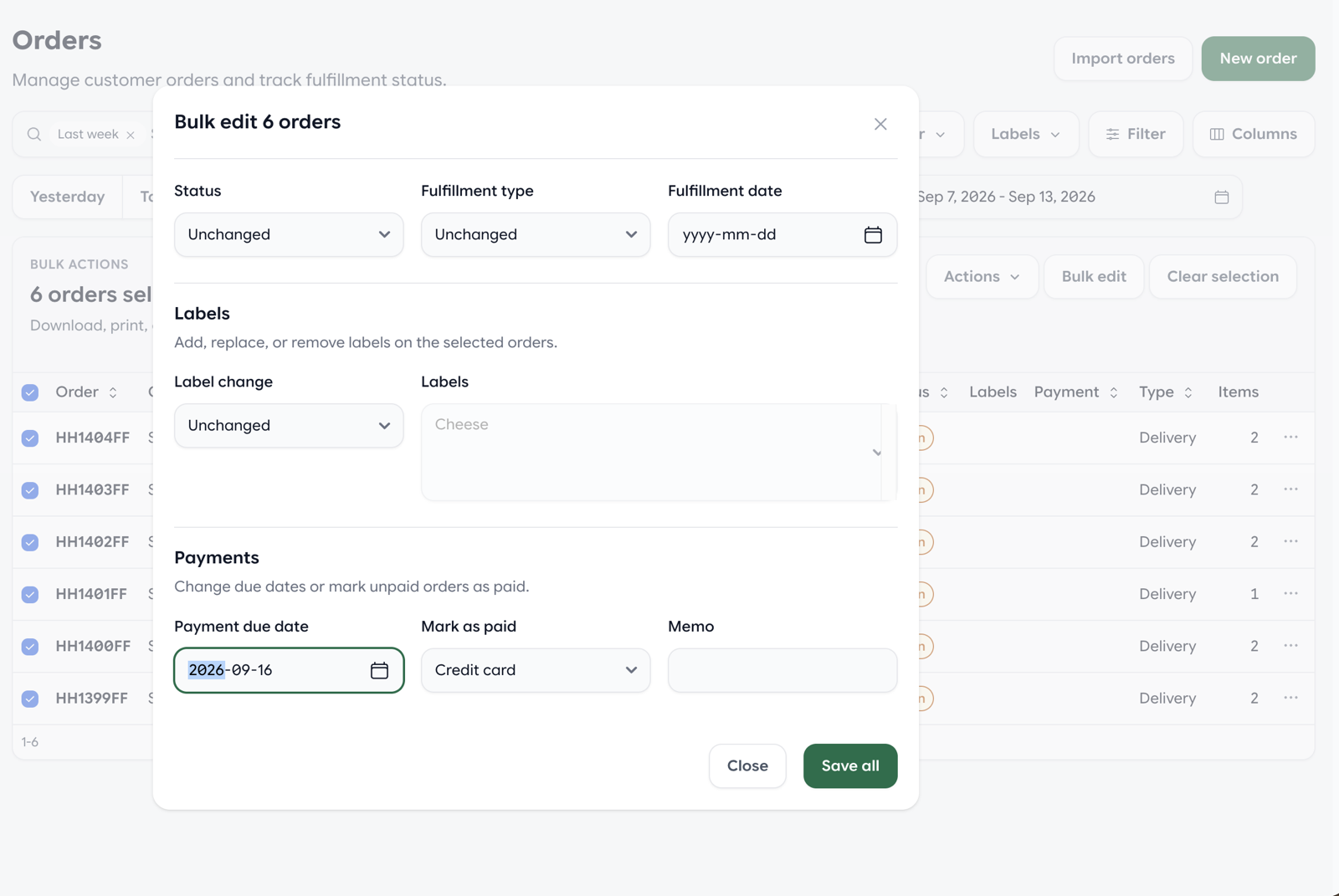Click the Close button
Image resolution: width=1339 pixels, height=896 pixels.
pos(747,766)
